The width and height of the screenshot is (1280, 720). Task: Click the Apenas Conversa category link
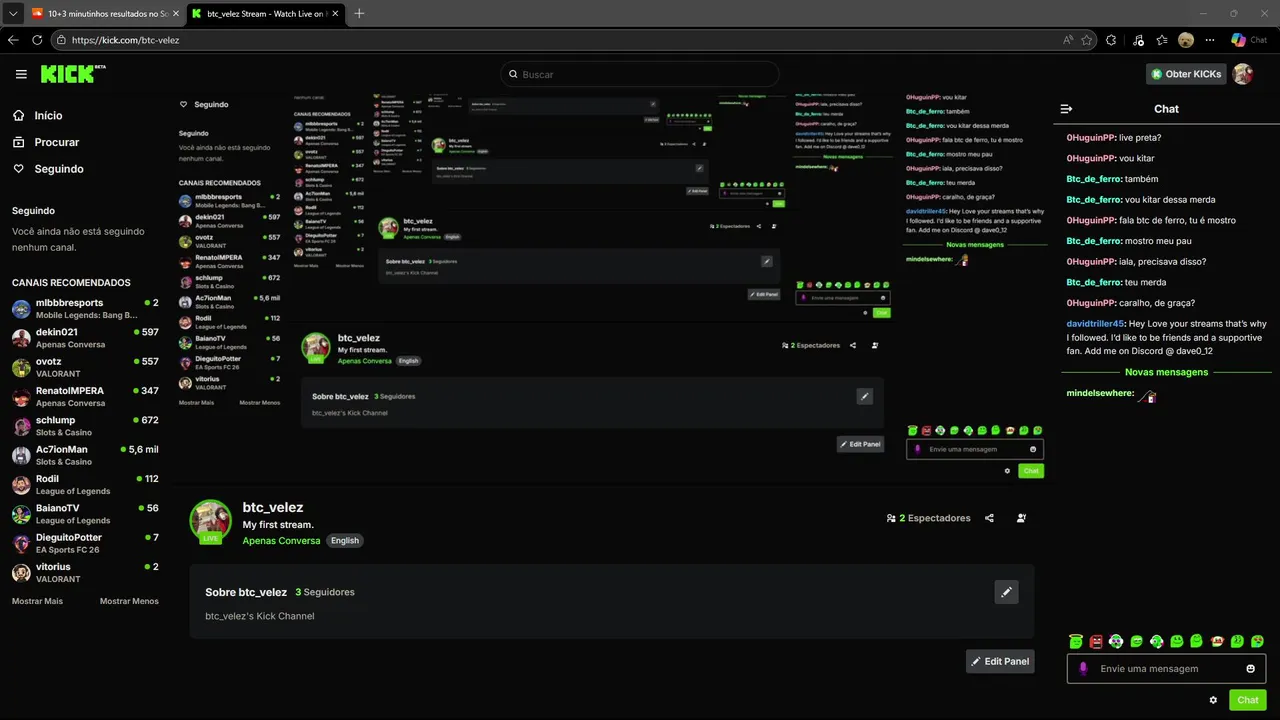[281, 541]
